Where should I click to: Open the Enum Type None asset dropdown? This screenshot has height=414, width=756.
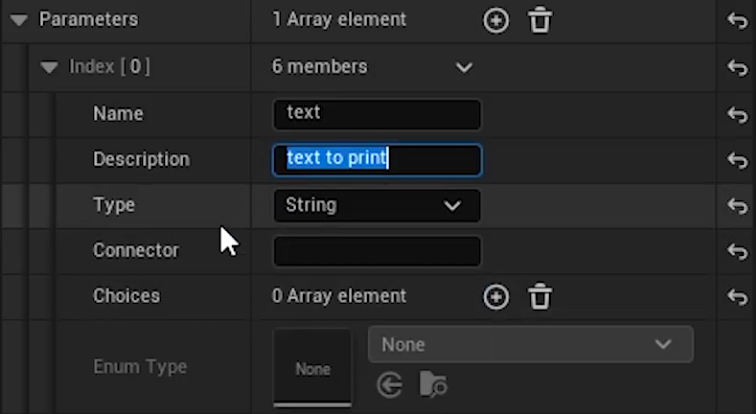tap(531, 344)
